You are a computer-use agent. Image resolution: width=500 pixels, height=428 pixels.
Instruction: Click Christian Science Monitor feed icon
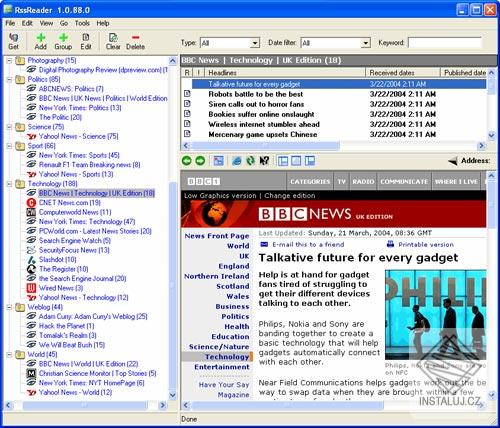(31, 373)
